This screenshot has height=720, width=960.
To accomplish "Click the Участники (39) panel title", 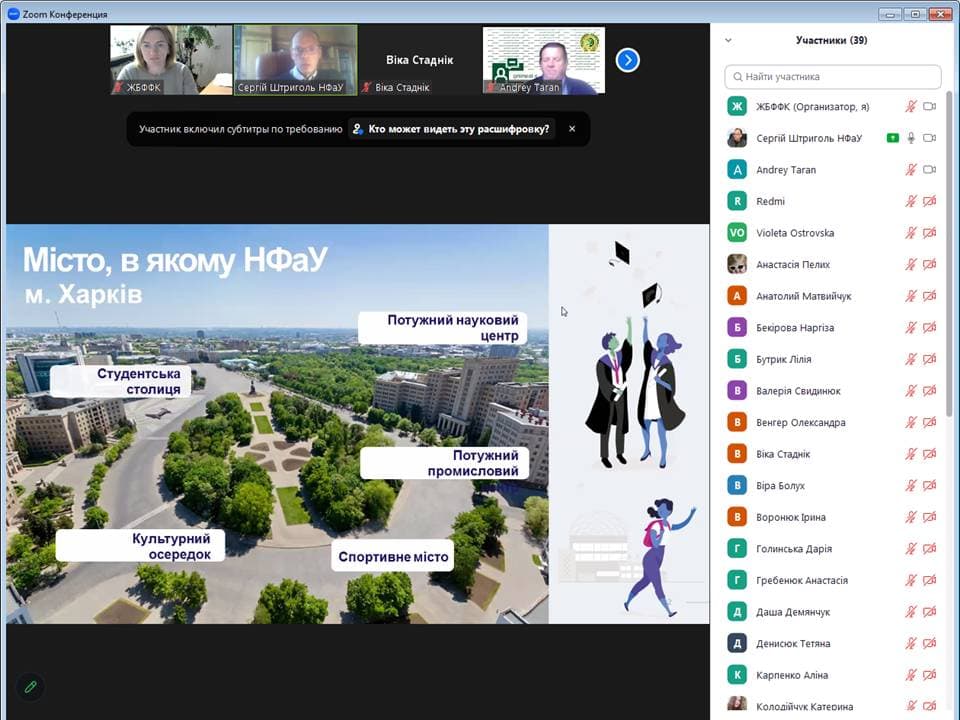I will click(x=831, y=40).
